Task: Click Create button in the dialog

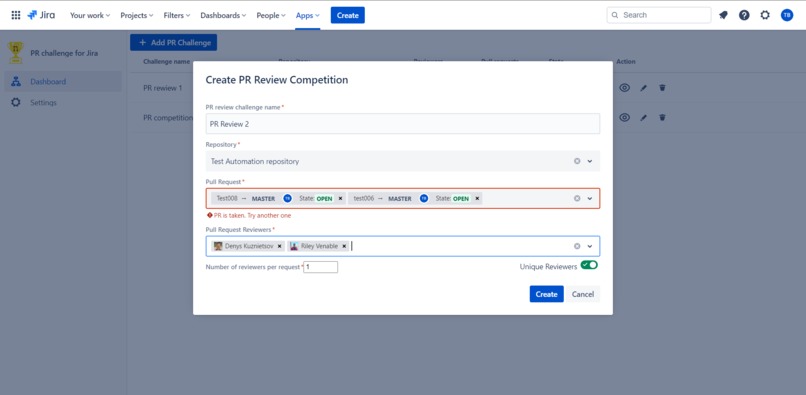Action: coord(546,294)
